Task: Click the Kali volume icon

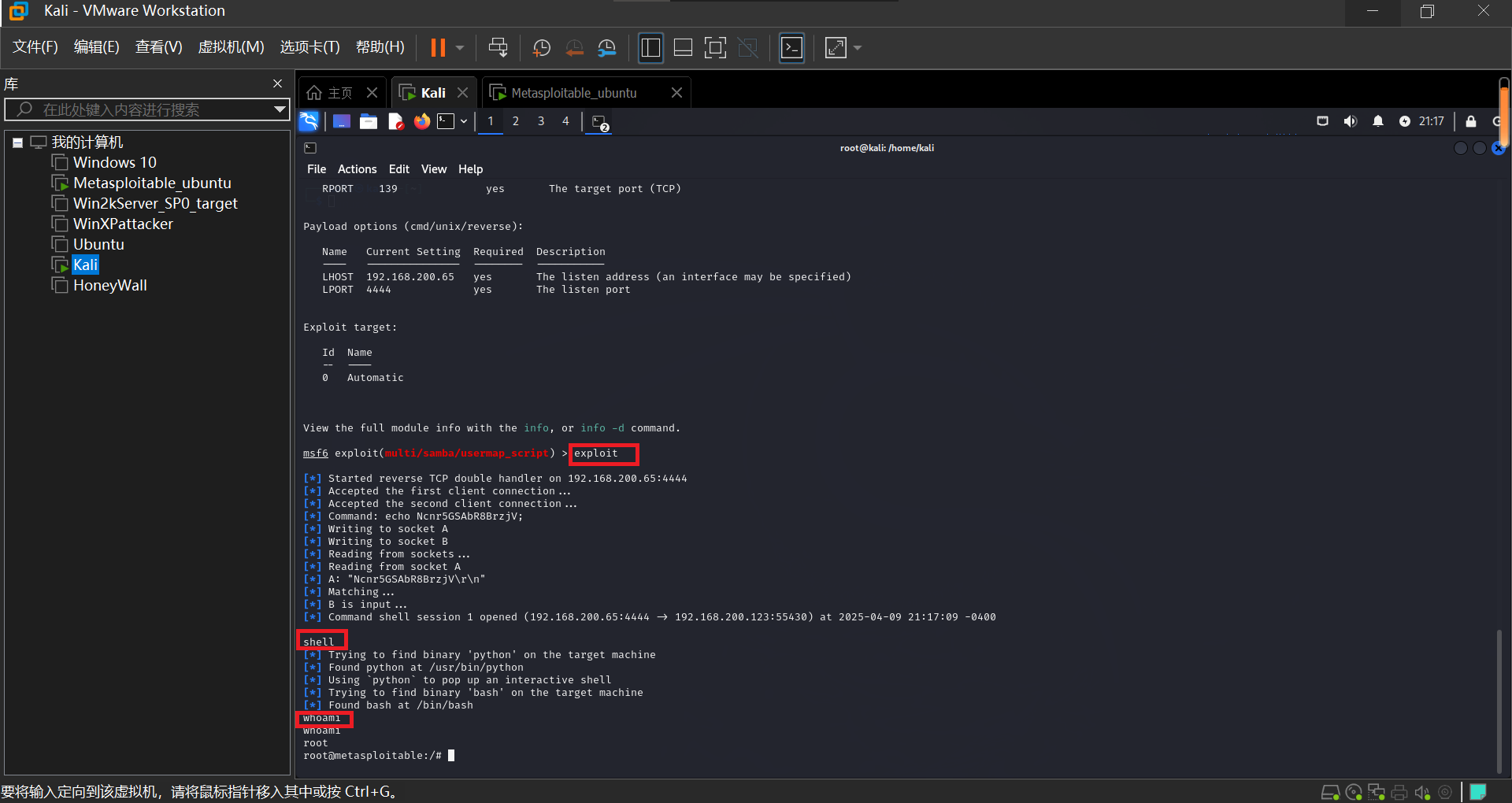Action: 1351,121
